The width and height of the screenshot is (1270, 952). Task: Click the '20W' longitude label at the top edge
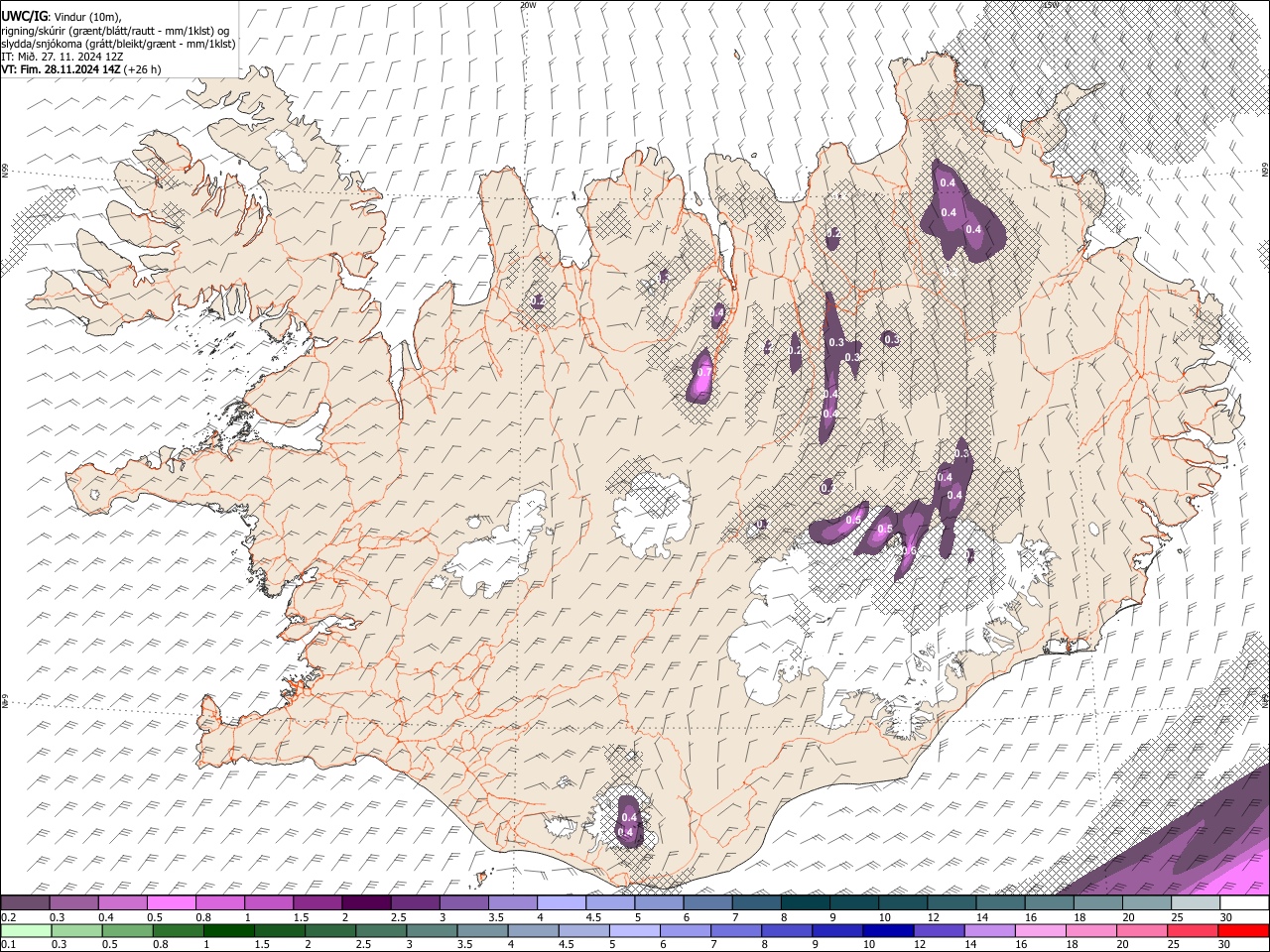pyautogui.click(x=527, y=5)
